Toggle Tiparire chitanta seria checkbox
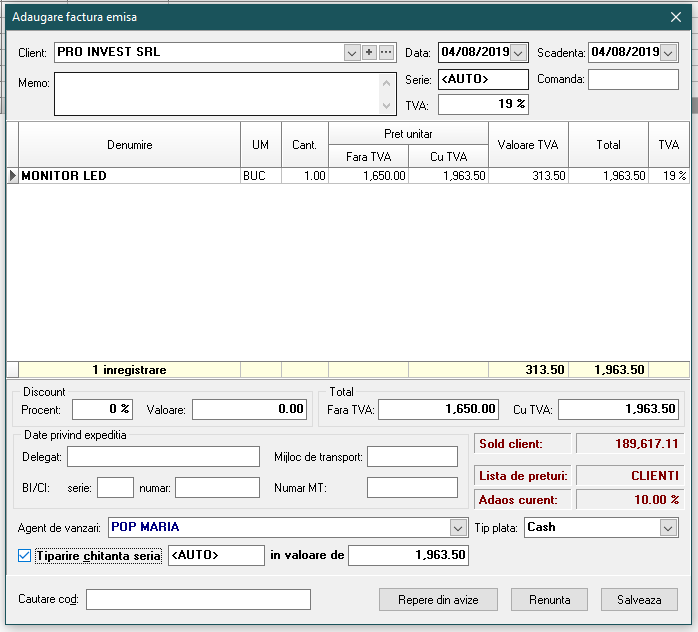The image size is (698, 632). pos(25,556)
